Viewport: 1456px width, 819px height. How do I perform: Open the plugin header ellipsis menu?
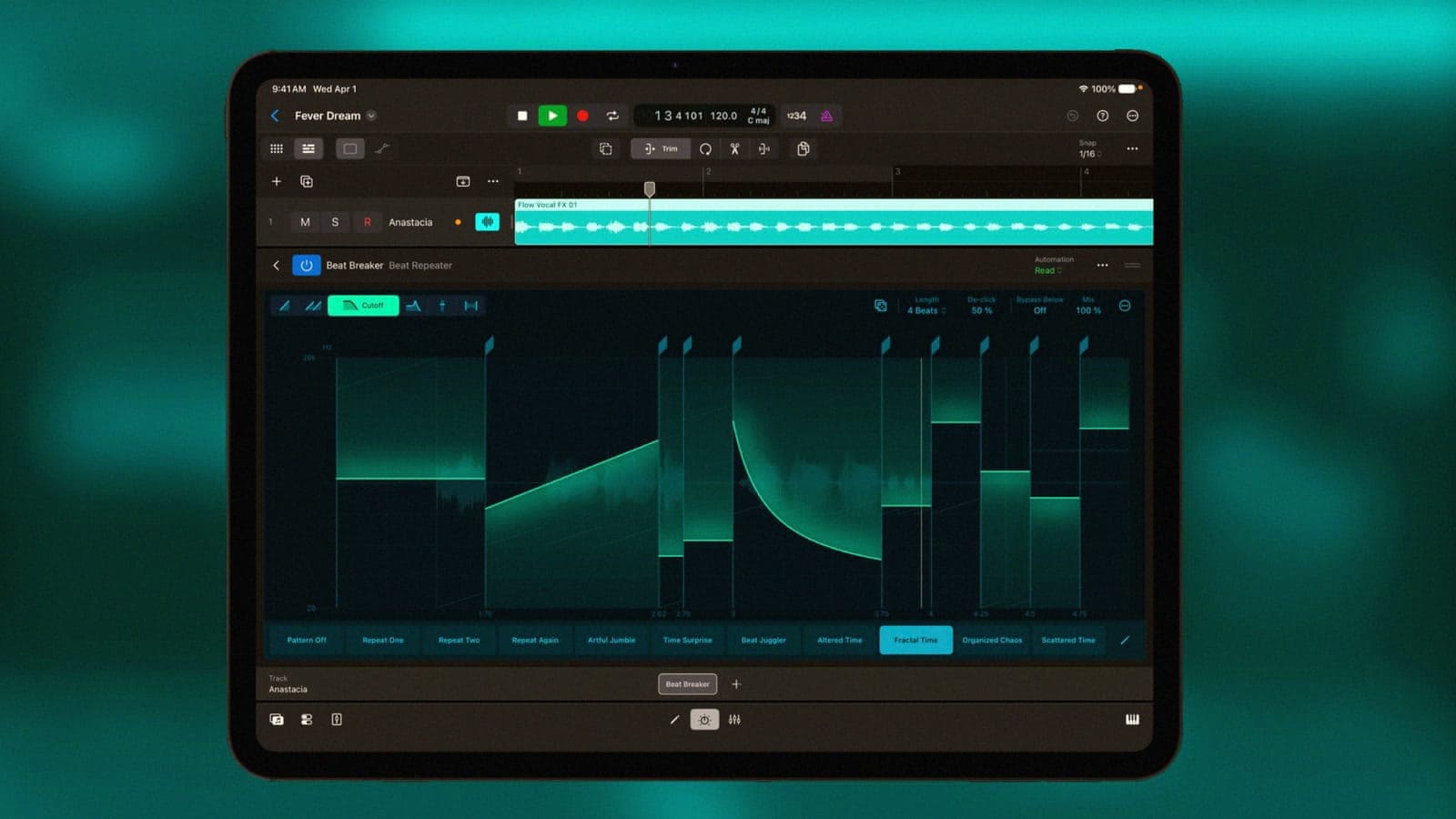(x=1102, y=266)
